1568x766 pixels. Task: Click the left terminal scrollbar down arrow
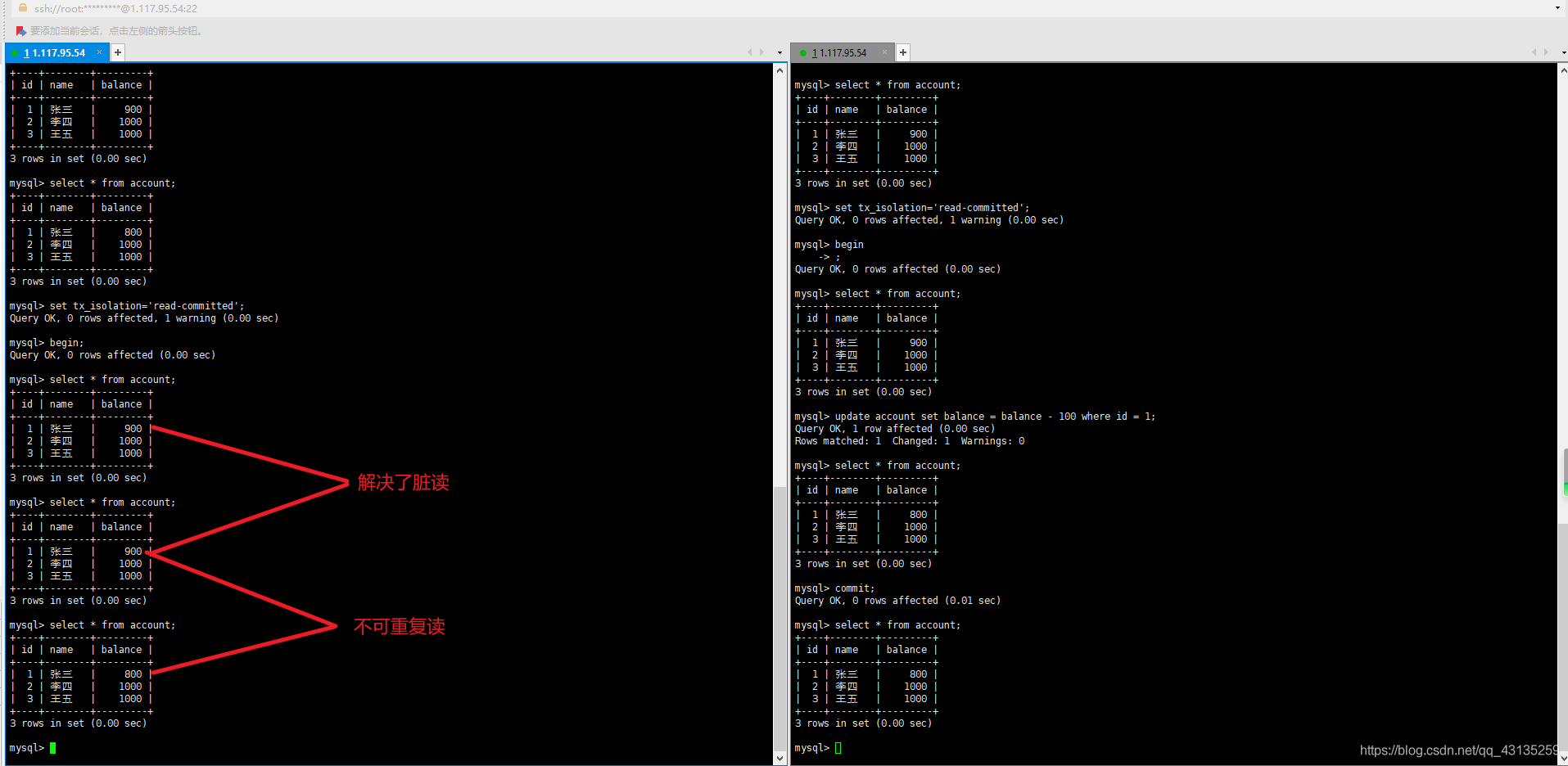tap(779, 759)
